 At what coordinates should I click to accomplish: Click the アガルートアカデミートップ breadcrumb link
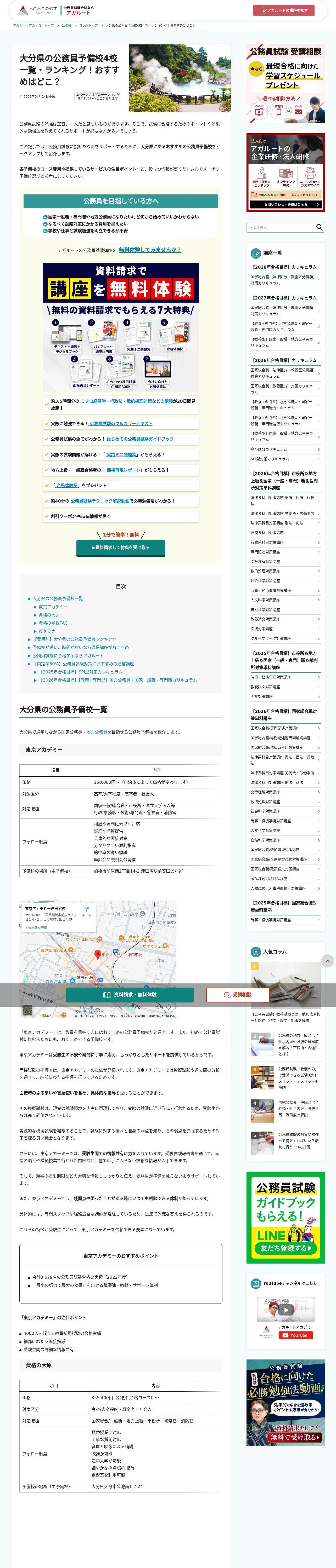33,26
